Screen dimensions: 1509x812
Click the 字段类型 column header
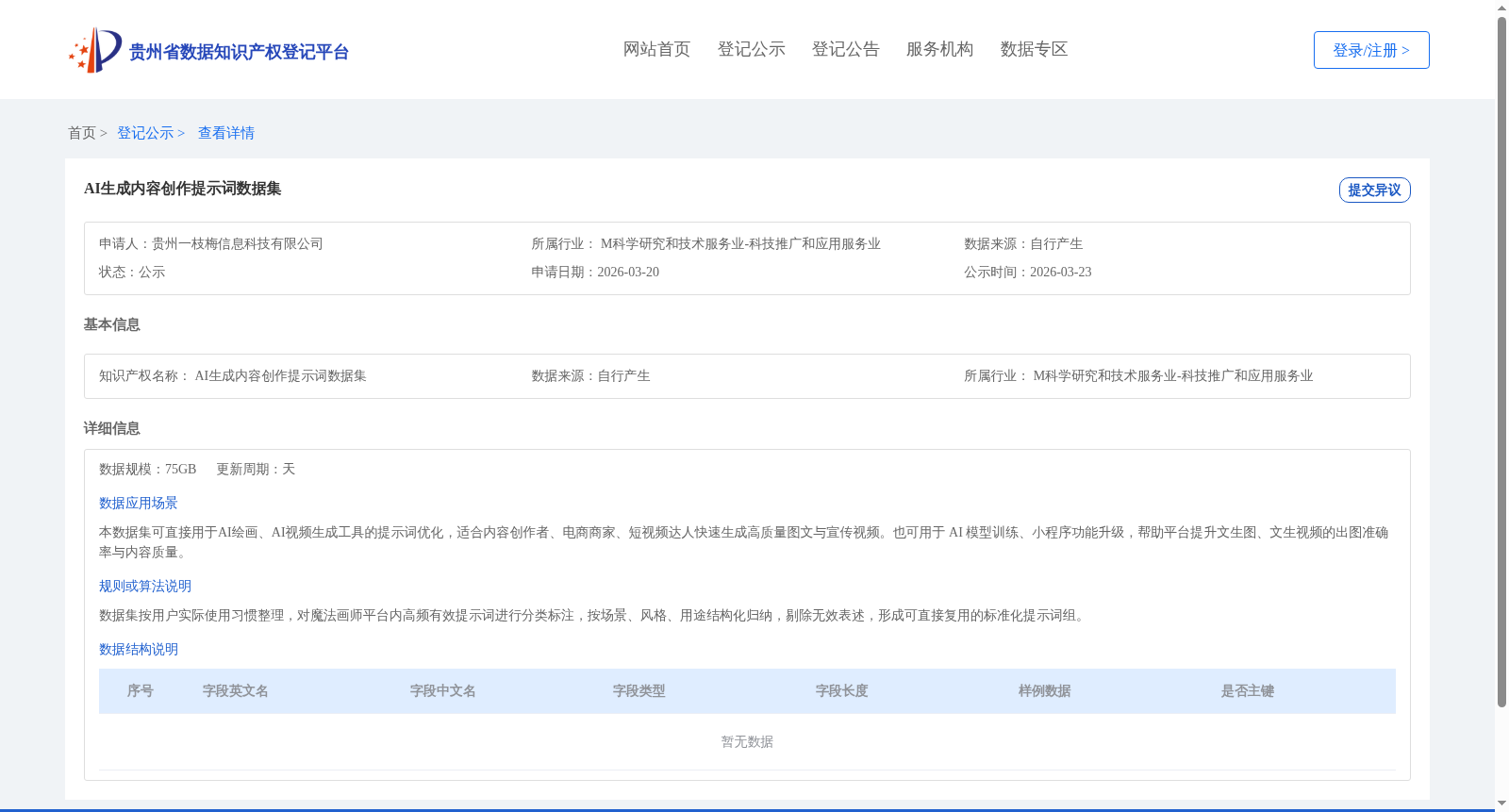639,691
